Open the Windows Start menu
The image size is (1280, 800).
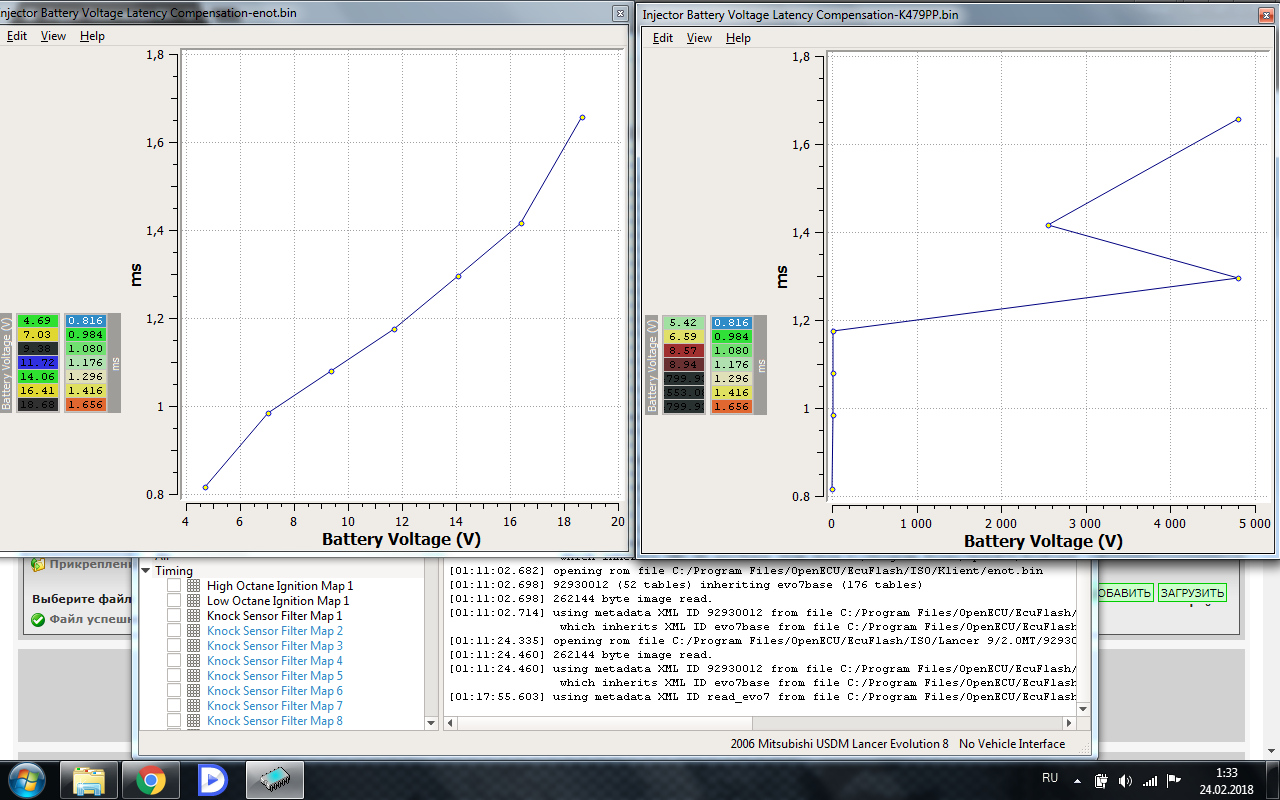click(x=25, y=779)
